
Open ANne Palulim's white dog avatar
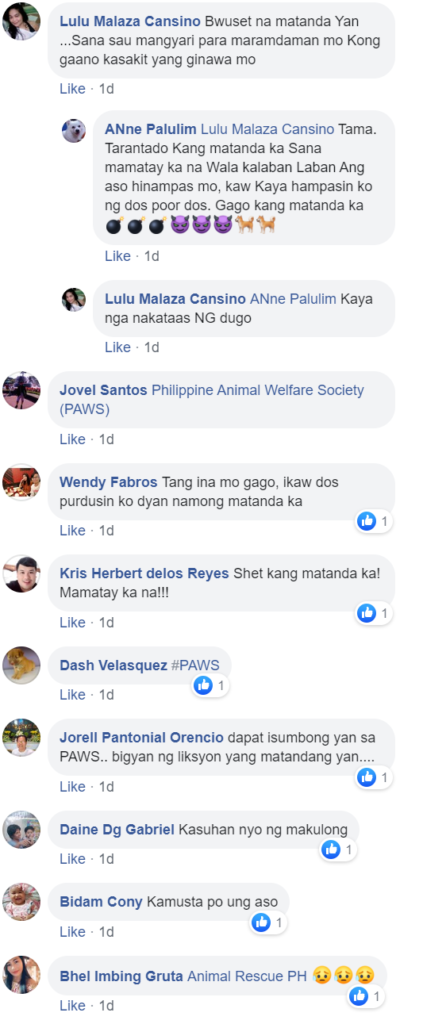coord(74,131)
